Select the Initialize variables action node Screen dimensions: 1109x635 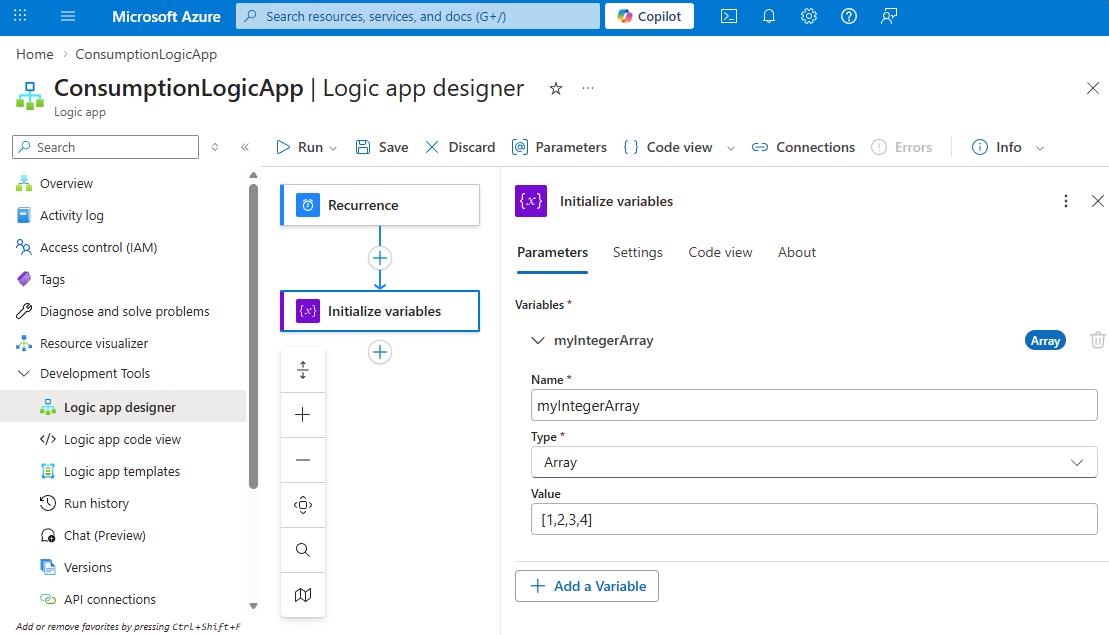[380, 311]
